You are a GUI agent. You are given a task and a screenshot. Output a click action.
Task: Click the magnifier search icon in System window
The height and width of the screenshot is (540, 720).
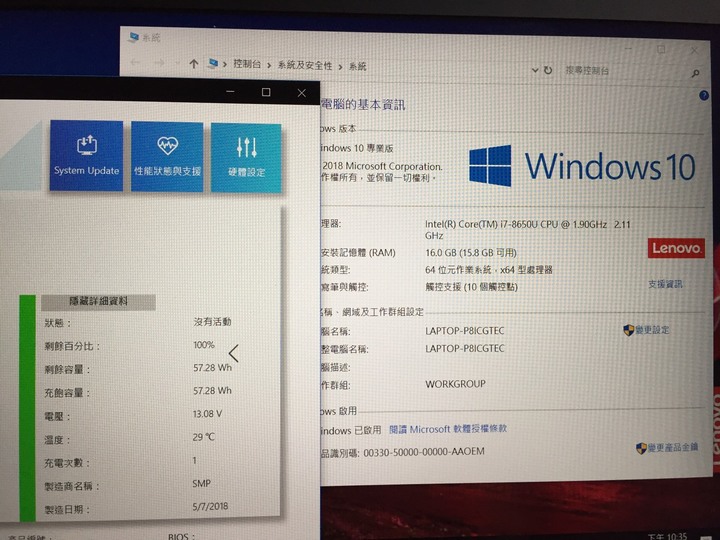pyautogui.click(x=695, y=73)
